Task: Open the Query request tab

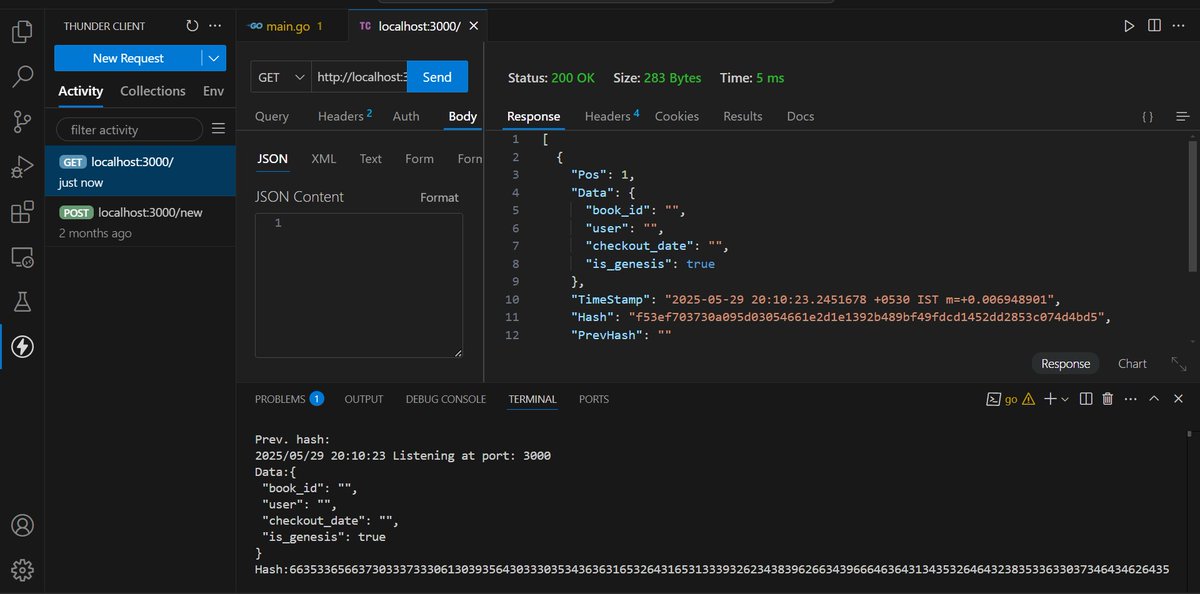Action: point(272,116)
